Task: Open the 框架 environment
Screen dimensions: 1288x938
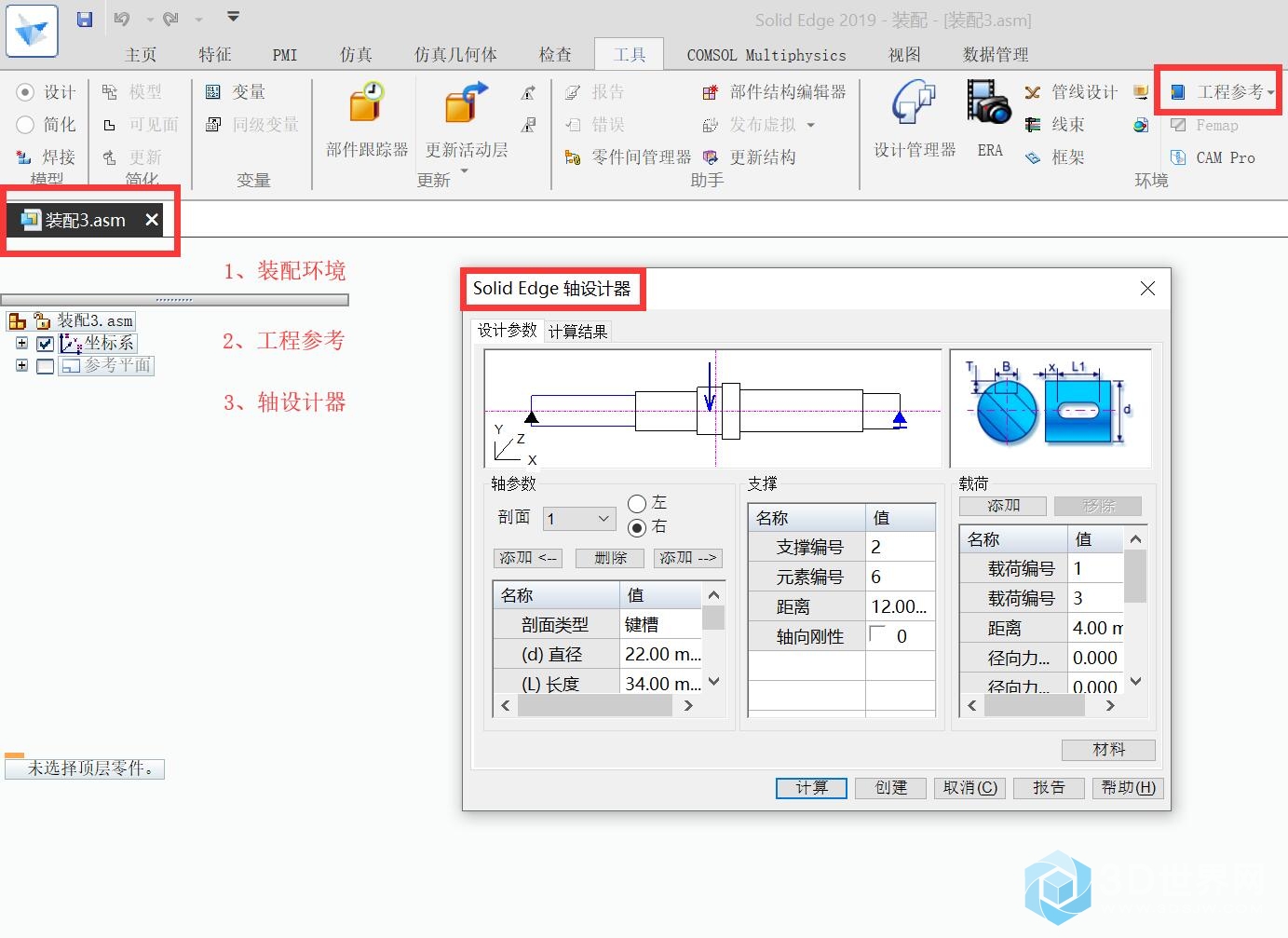Action: [x=1054, y=156]
